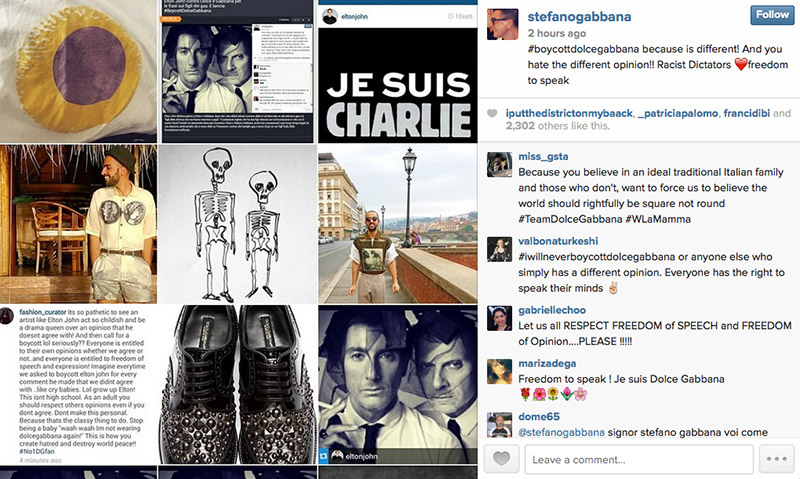Open _patriciapalomo liker profile link
The width and height of the screenshot is (800, 479).
678,113
